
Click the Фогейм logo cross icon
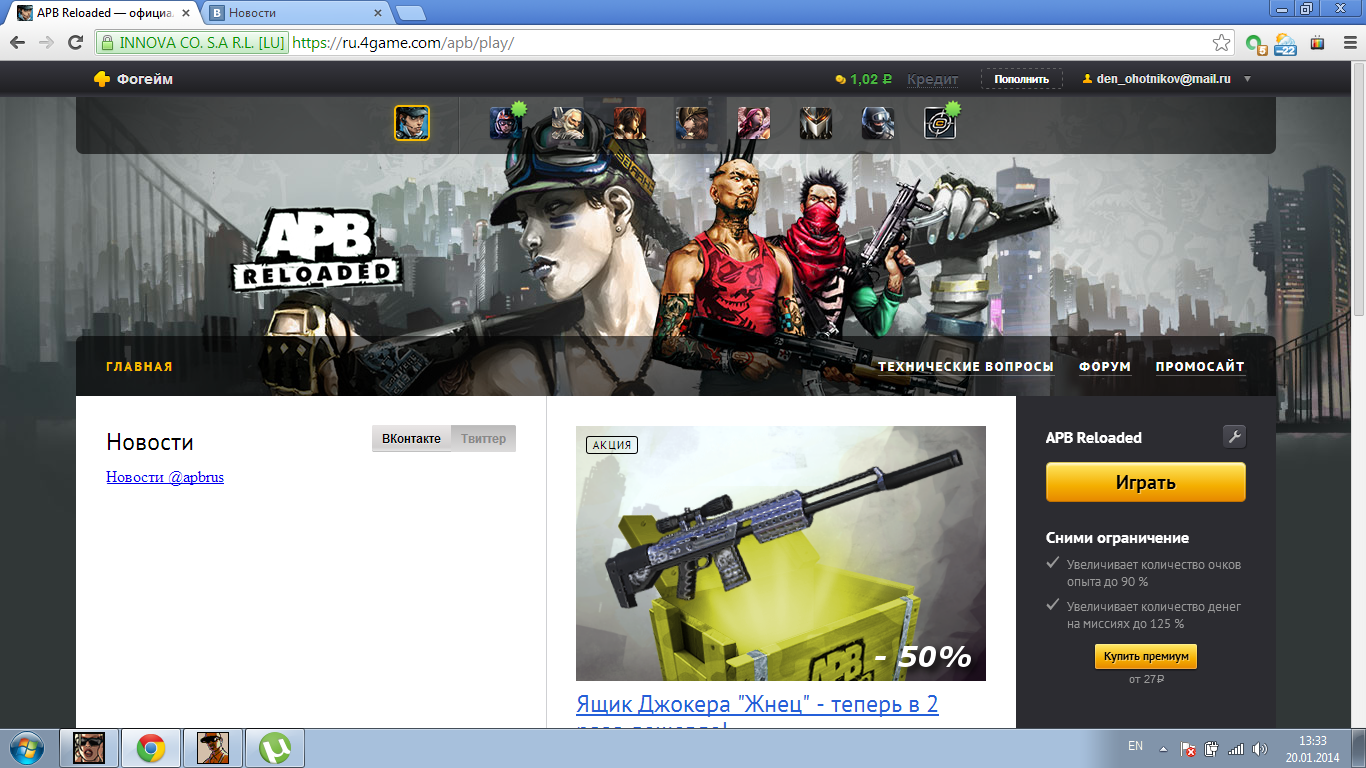click(102, 79)
